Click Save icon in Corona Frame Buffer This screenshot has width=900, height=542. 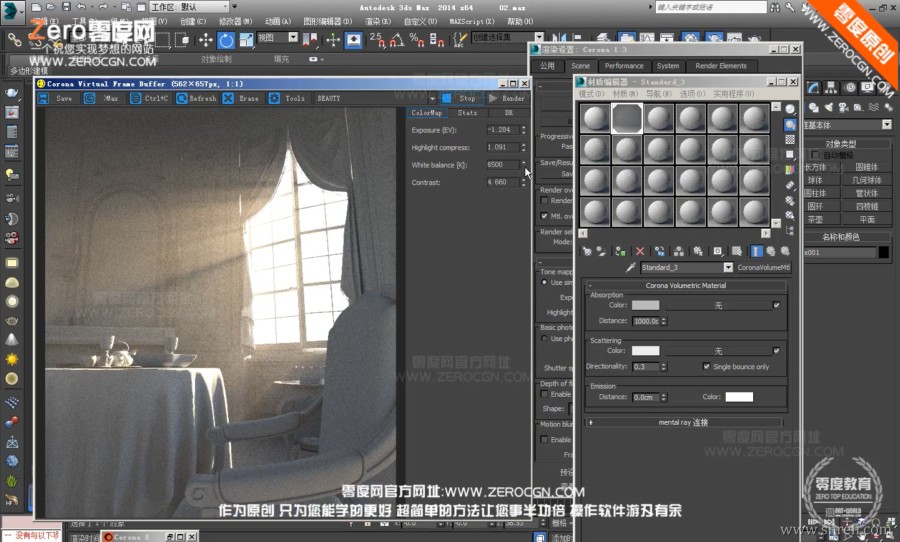click(44, 99)
